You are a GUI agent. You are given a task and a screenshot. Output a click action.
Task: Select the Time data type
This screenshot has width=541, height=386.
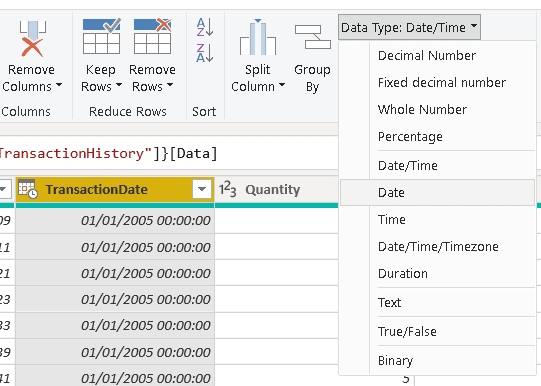point(437,219)
